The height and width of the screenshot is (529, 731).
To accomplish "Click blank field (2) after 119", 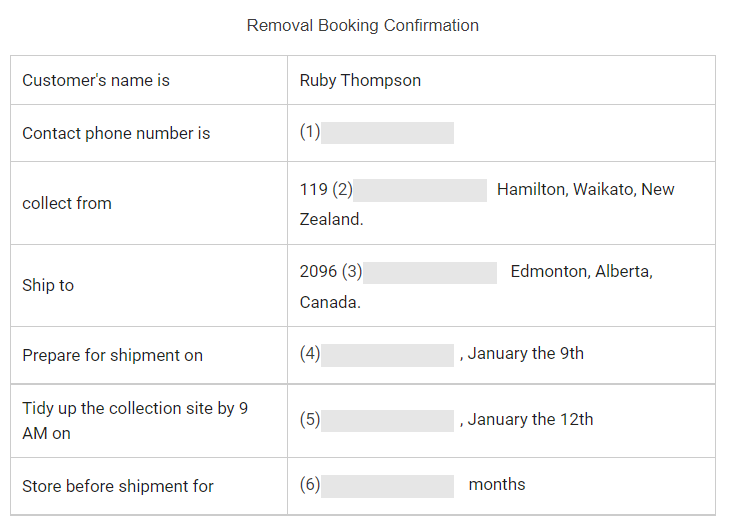I will [x=419, y=190].
